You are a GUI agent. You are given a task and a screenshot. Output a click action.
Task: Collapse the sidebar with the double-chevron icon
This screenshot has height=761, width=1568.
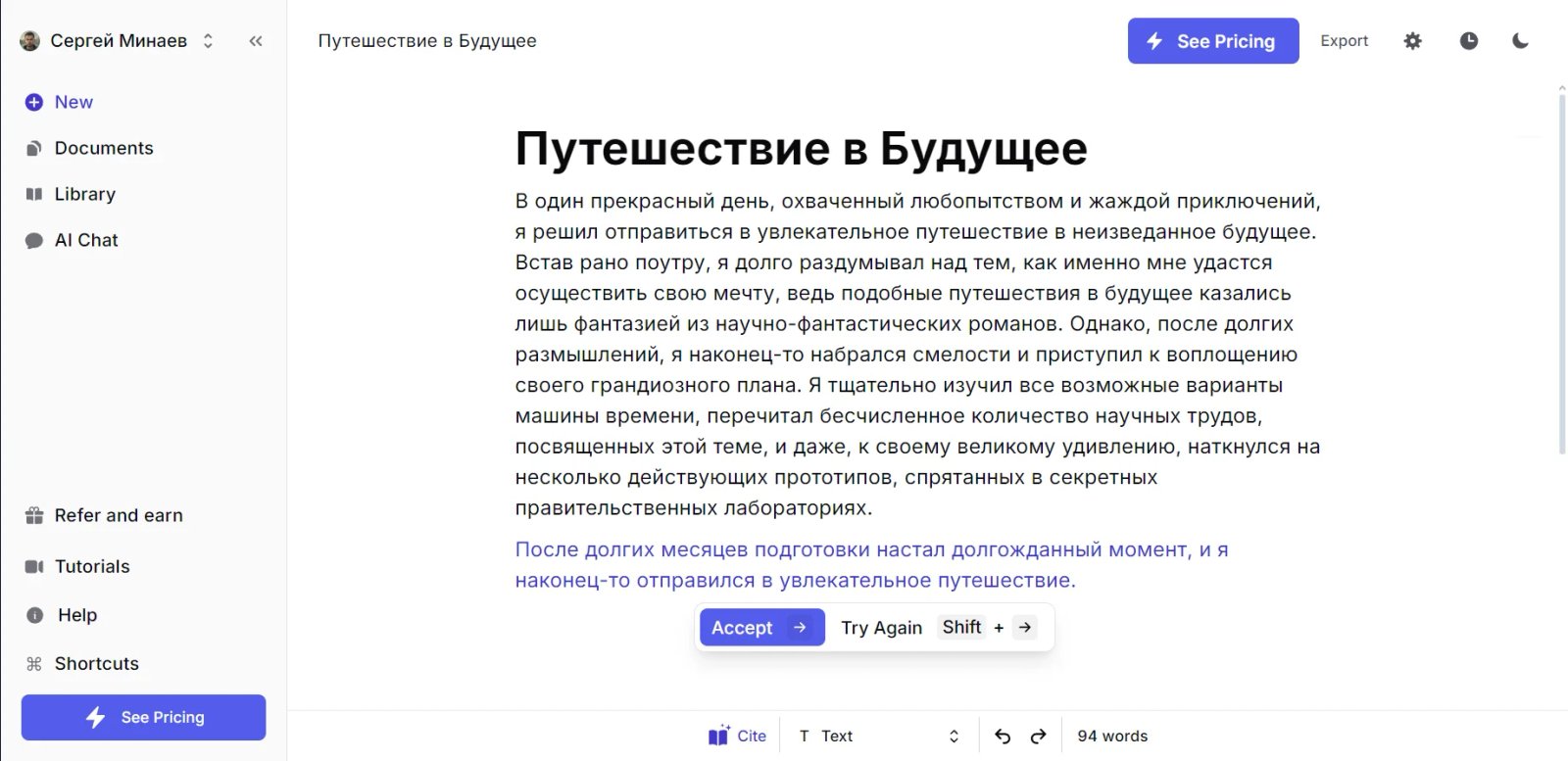(x=256, y=41)
